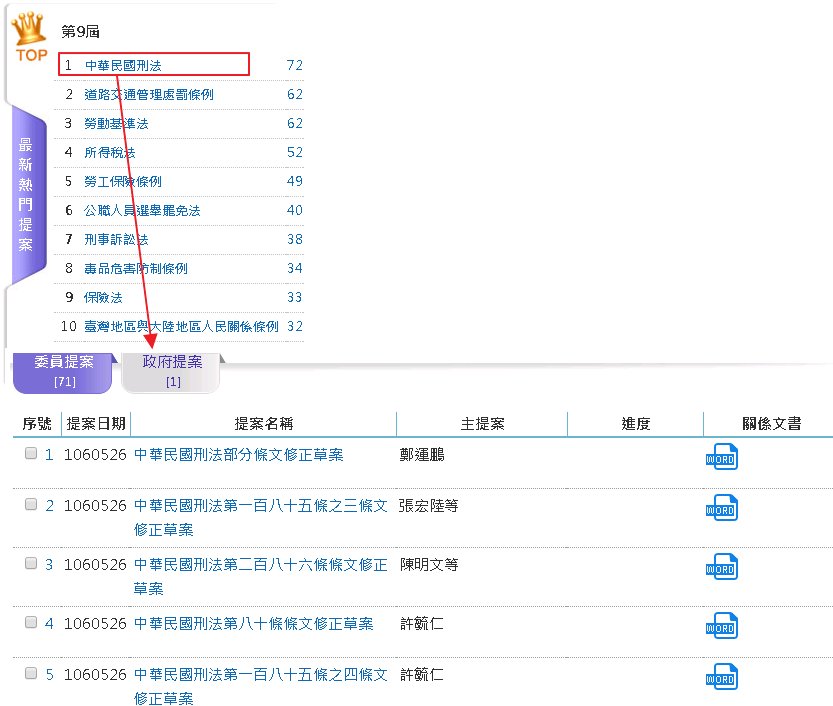This screenshot has width=833, height=706.
Task: Switch to 政府提案 tab
Action: tap(172, 370)
